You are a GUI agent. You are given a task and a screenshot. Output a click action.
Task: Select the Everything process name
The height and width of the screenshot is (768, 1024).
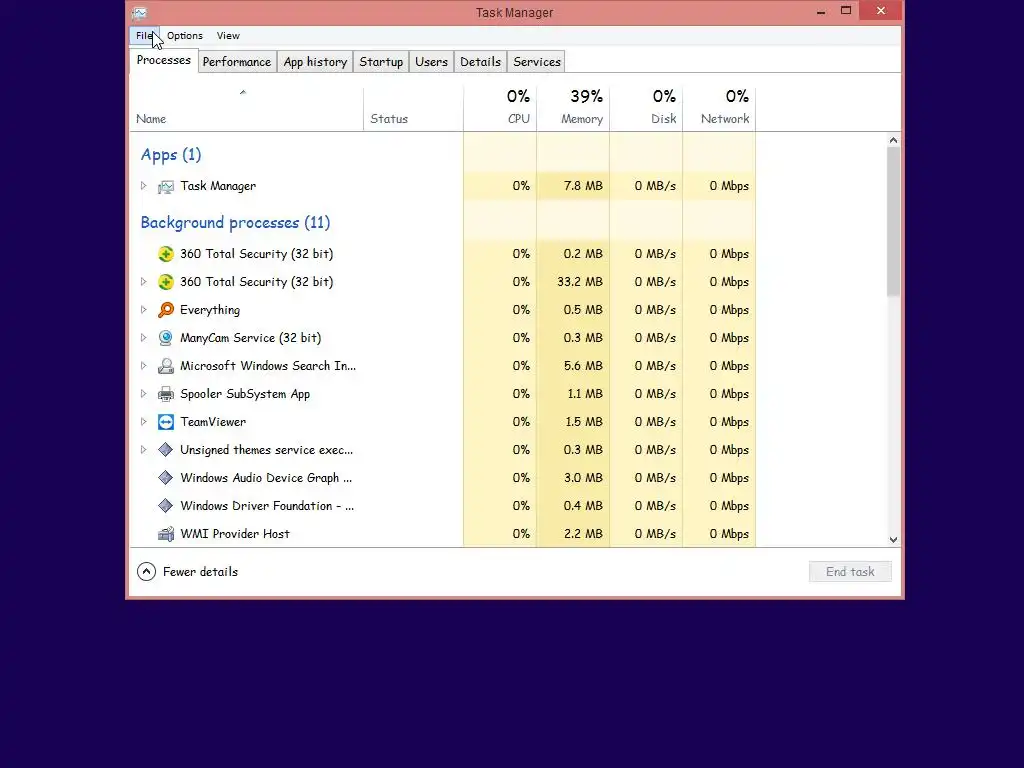210,310
